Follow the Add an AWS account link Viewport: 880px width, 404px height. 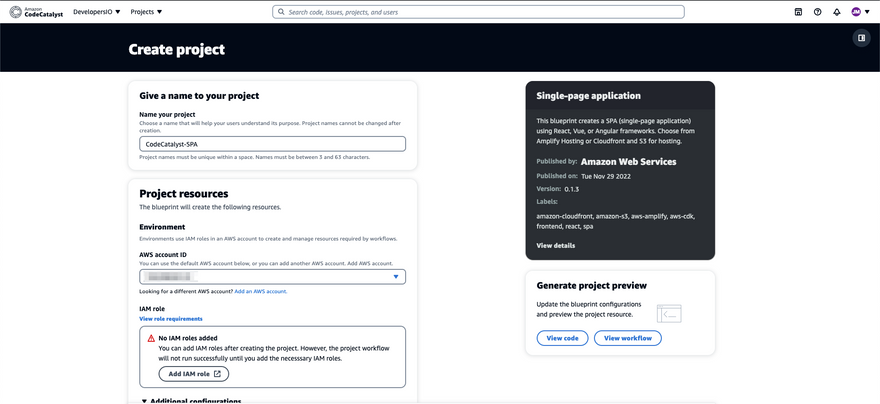[x=260, y=291]
